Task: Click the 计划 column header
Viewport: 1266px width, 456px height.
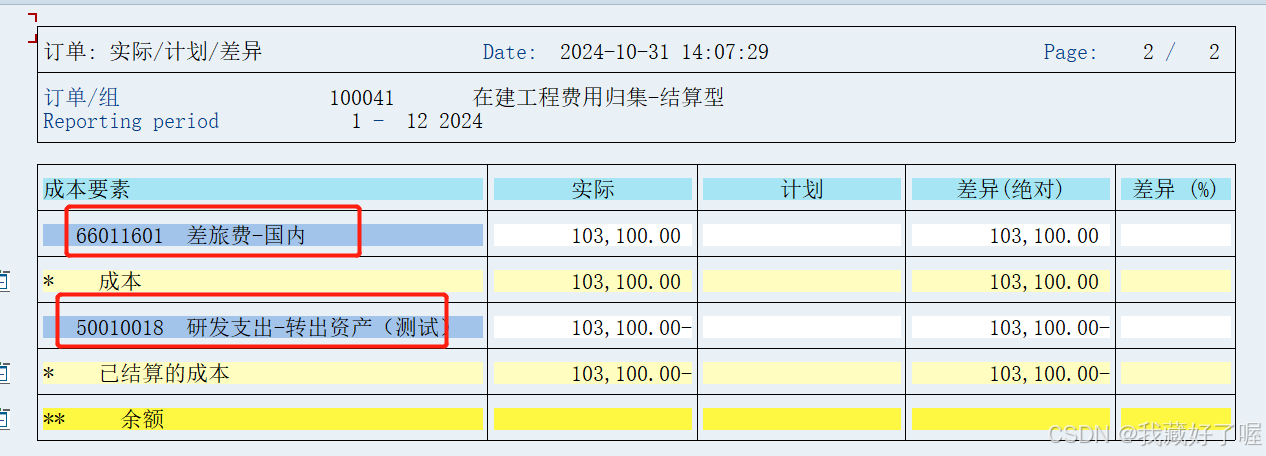Action: click(802, 189)
